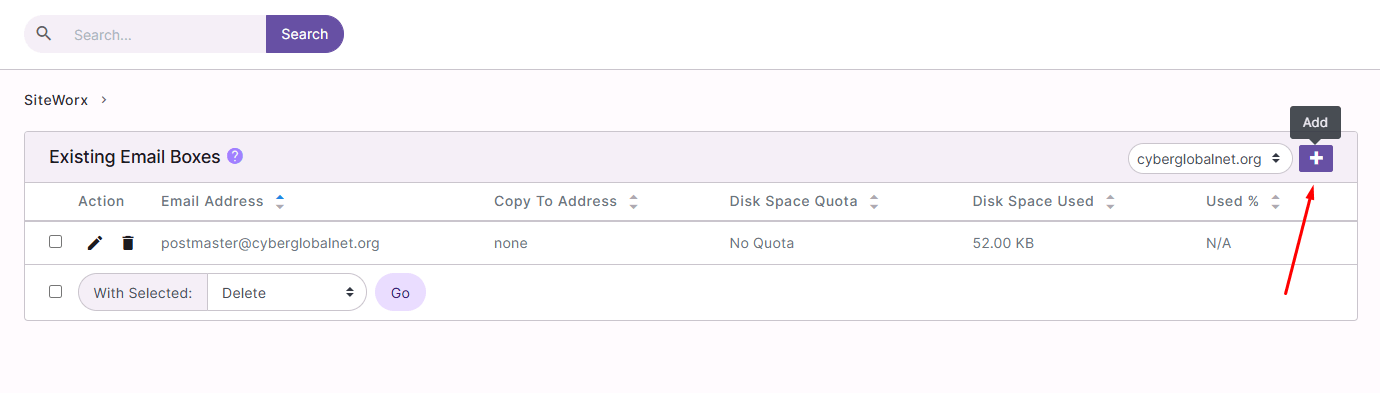The width and height of the screenshot is (1380, 393).
Task: Expand the breadcrumb chevron after SiteWorx
Action: (104, 100)
